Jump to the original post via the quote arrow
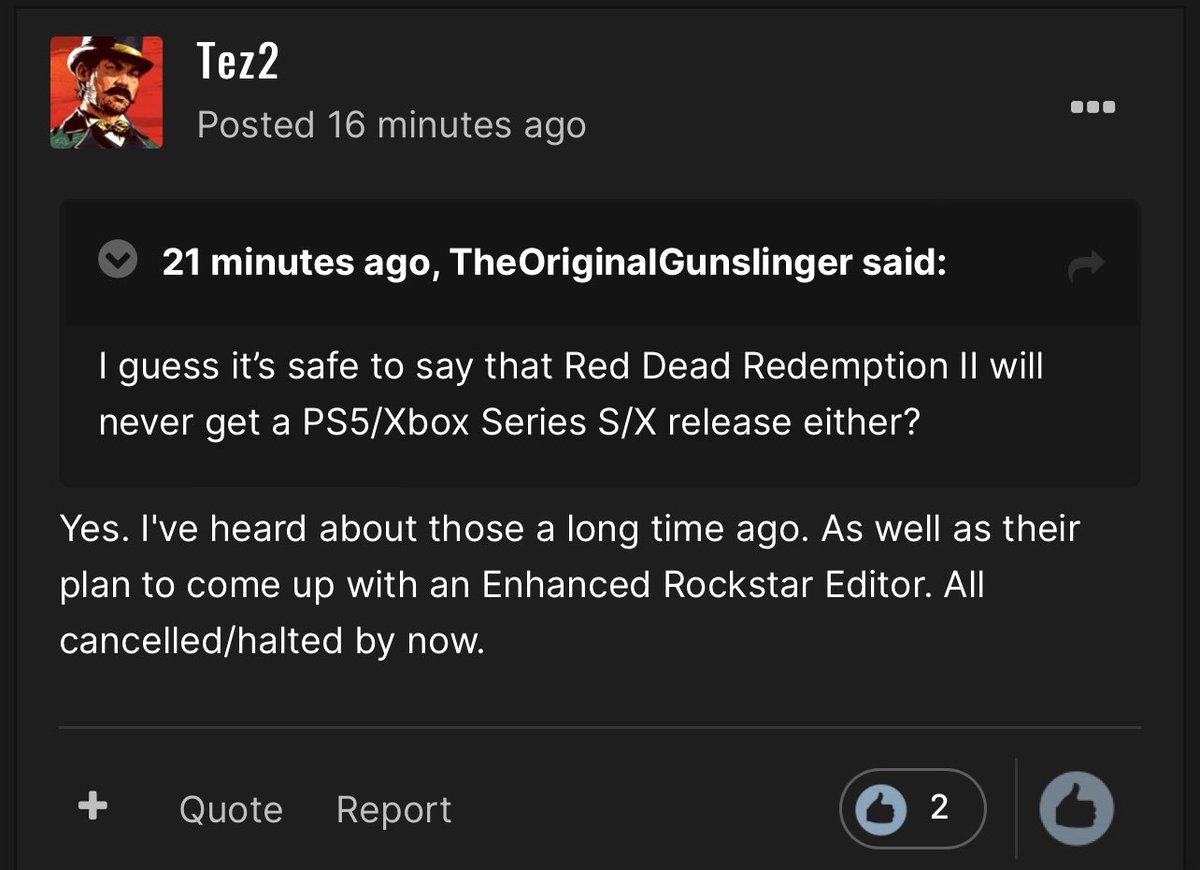This screenshot has height=870, width=1200. click(x=1086, y=264)
